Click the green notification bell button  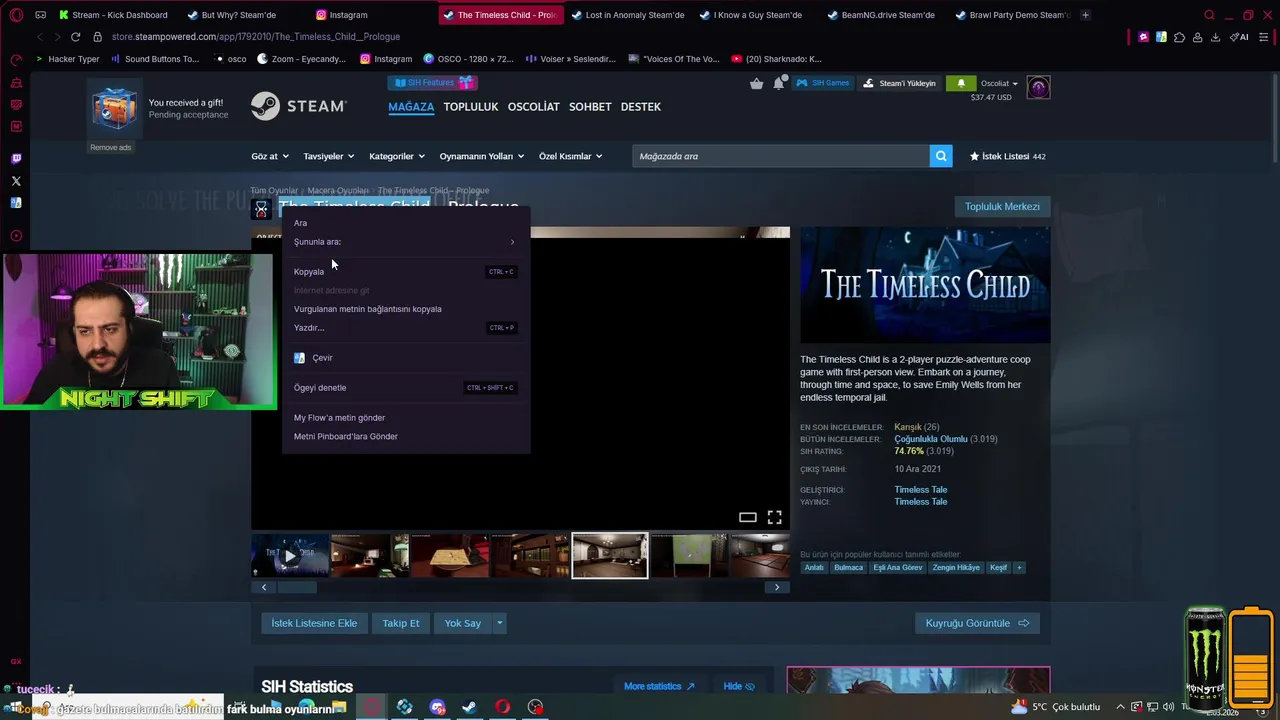point(961,83)
